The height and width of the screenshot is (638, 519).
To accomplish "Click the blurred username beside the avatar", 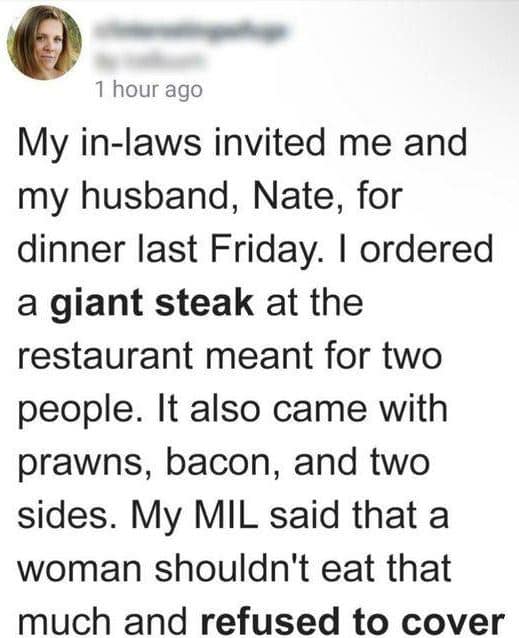I will click(190, 31).
